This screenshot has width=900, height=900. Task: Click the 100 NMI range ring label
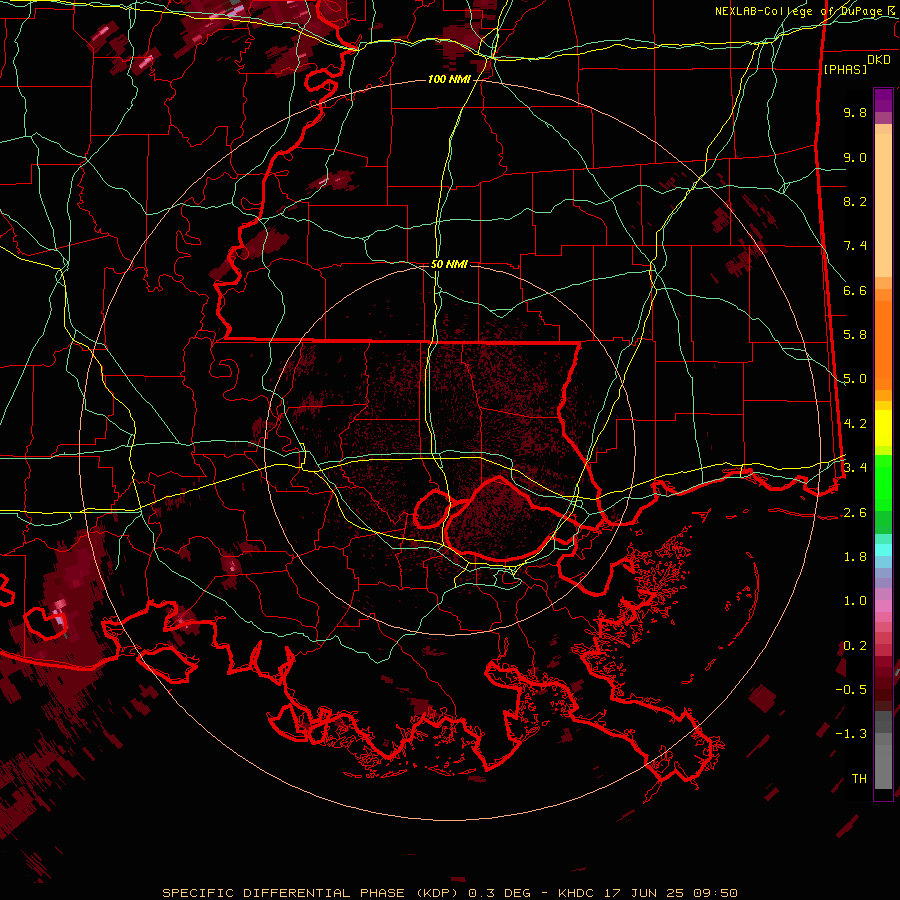448,79
